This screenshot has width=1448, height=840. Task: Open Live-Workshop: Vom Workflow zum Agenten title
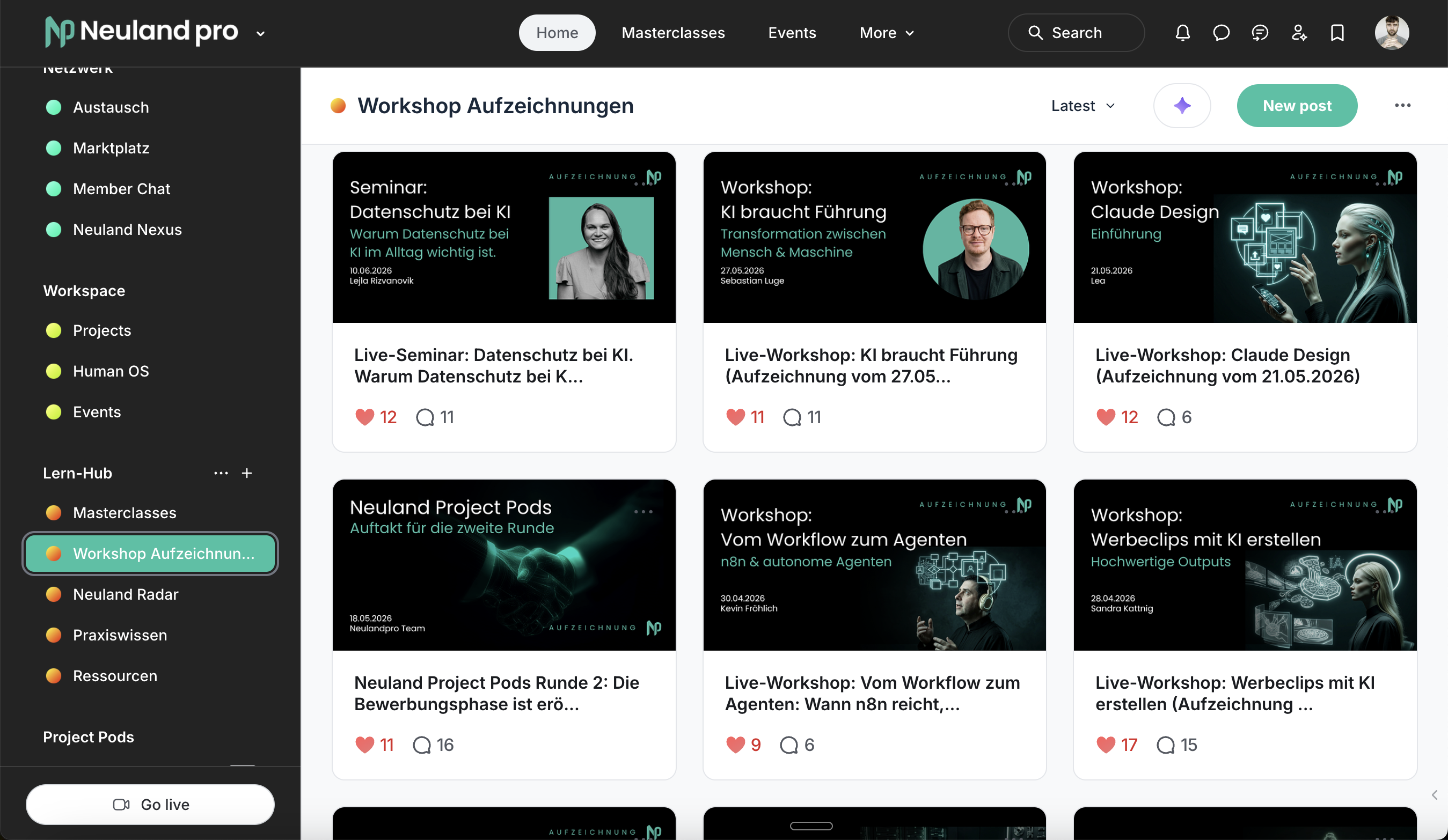click(x=872, y=694)
